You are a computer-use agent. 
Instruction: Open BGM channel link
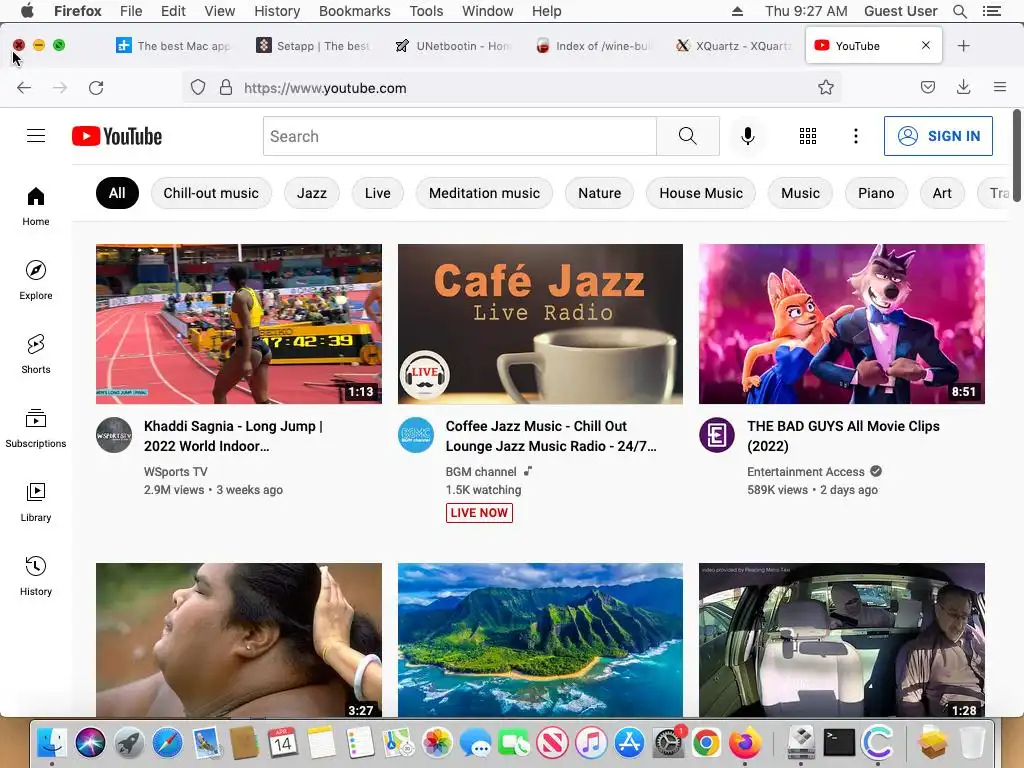click(481, 472)
